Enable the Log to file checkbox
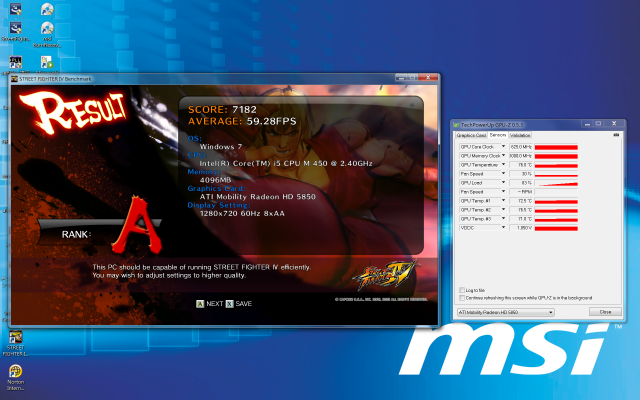Screen dimensions: 640x400 pos(462,290)
